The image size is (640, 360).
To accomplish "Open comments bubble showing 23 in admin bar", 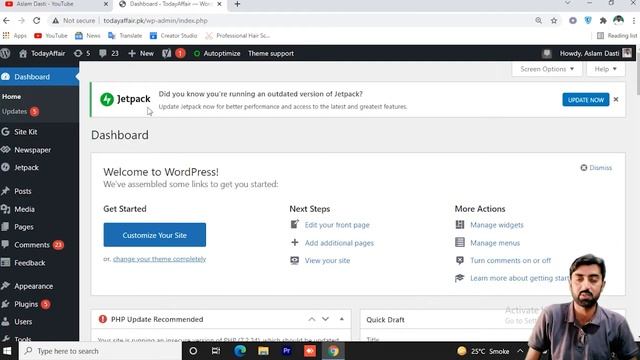I will (109, 53).
